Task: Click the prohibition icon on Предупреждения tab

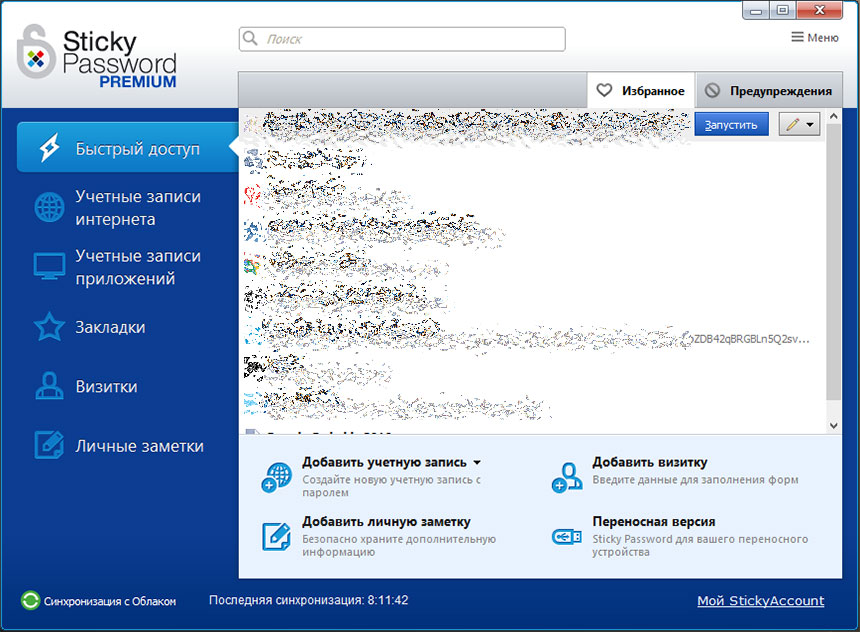Action: (x=712, y=90)
